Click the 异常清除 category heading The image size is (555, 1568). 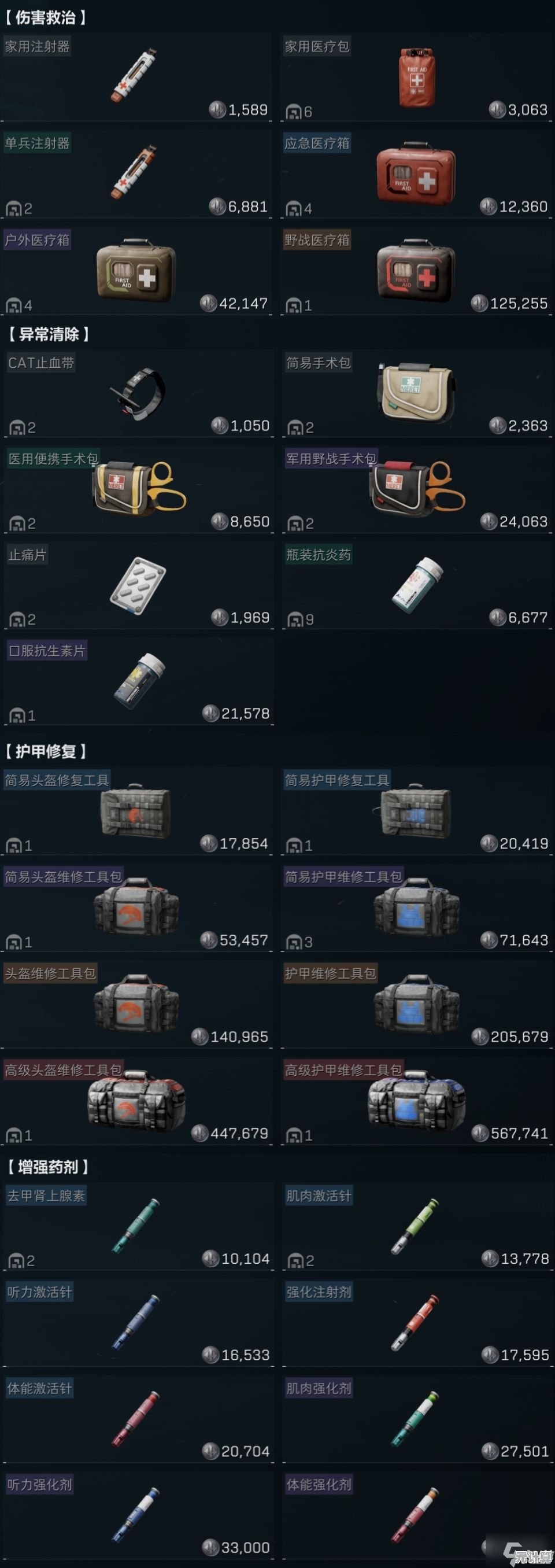click(x=49, y=334)
